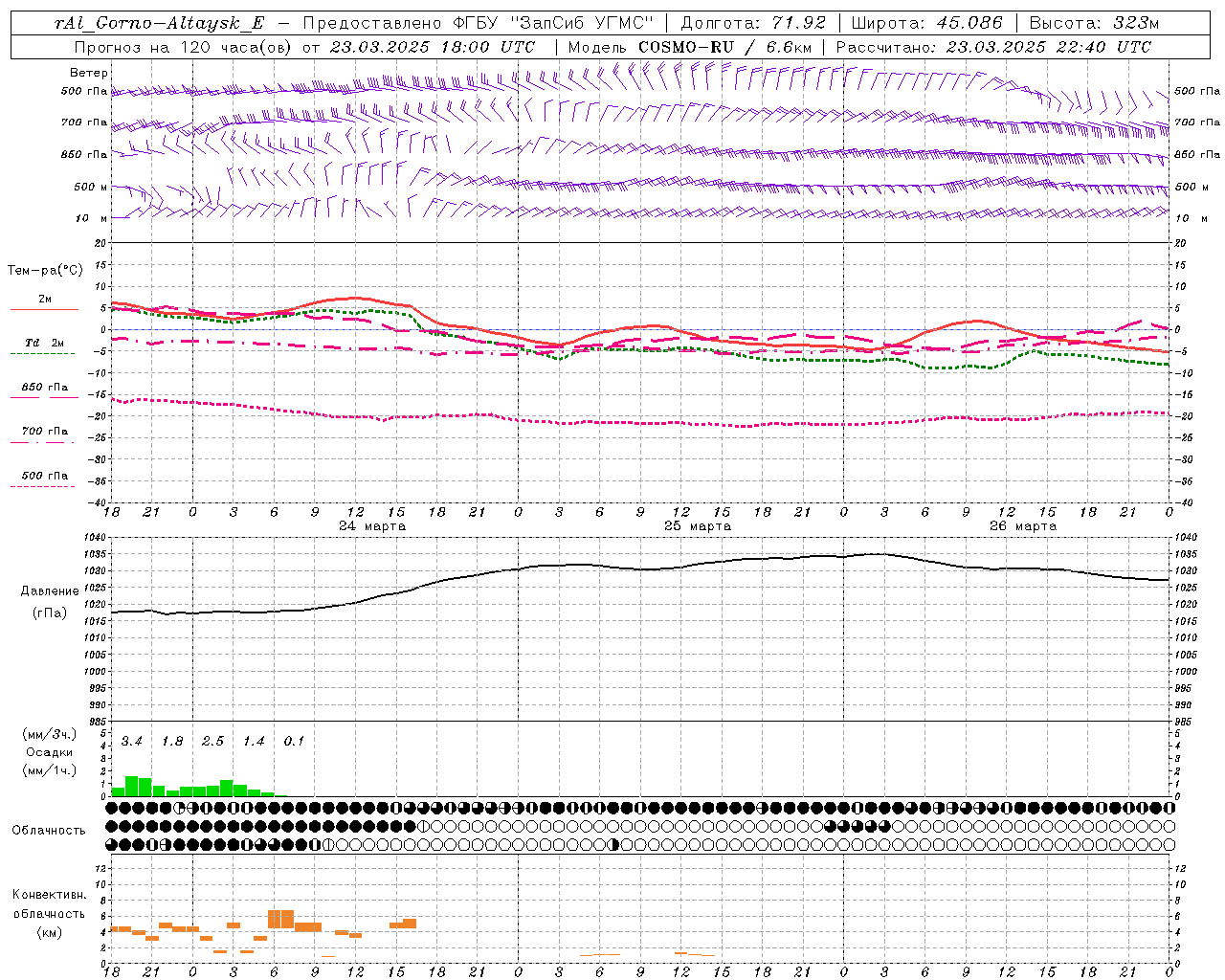
Task: Click the 2м temperature legend label
Action: pos(45,300)
